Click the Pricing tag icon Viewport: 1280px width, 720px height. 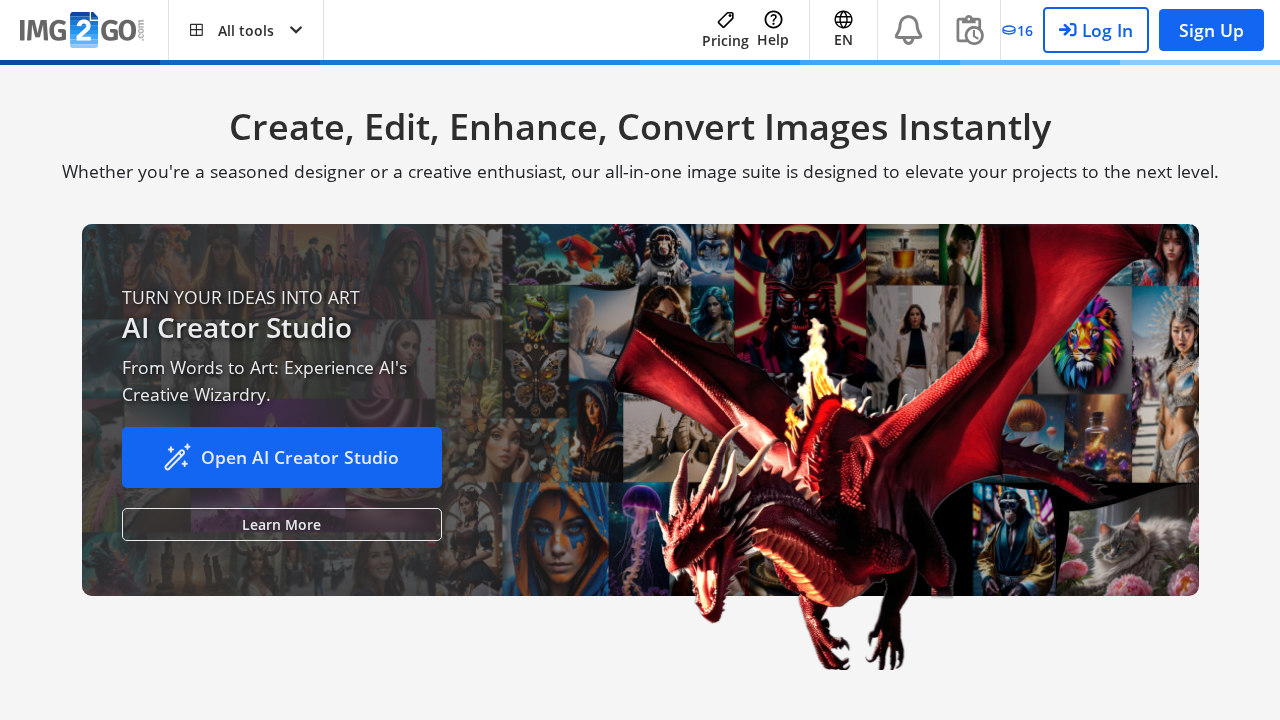pos(724,19)
